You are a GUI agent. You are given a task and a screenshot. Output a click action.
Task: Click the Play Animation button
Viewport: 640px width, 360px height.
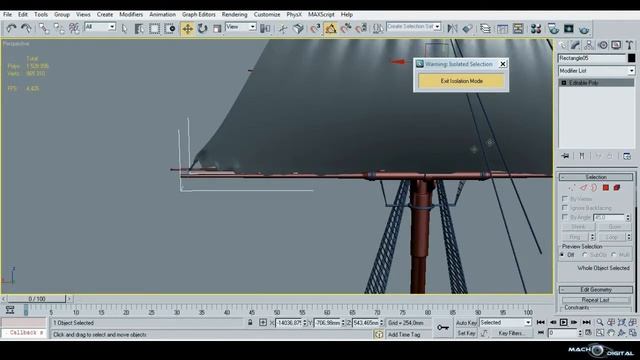pyautogui.click(x=563, y=322)
